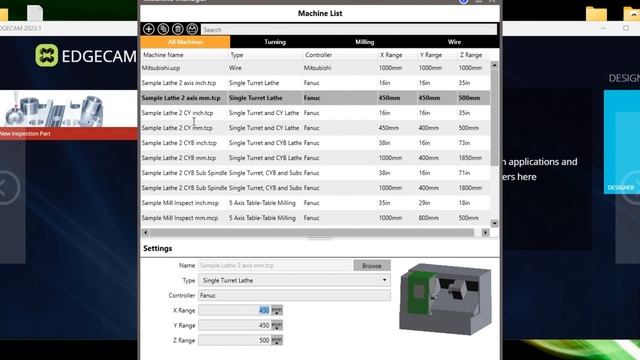Click the horizontal scrollbar thumb under the list
This screenshot has width=640, height=360.
(x=312, y=232)
